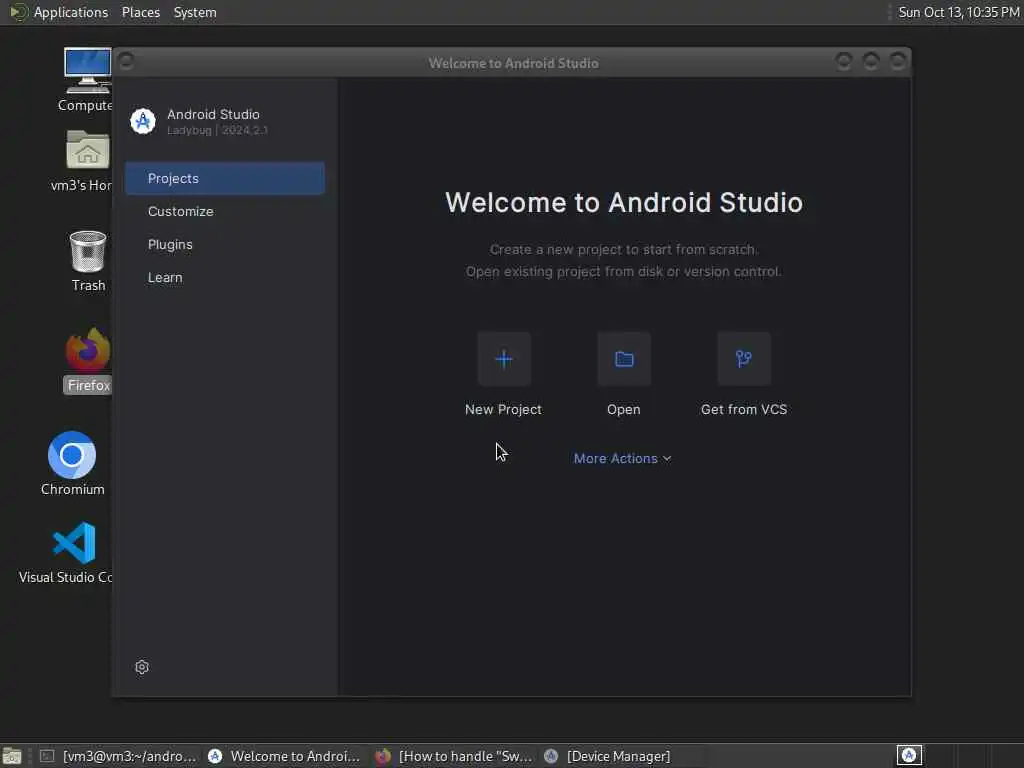Screen dimensions: 1024x768
Task: Click the New Project label
Action: tap(504, 409)
